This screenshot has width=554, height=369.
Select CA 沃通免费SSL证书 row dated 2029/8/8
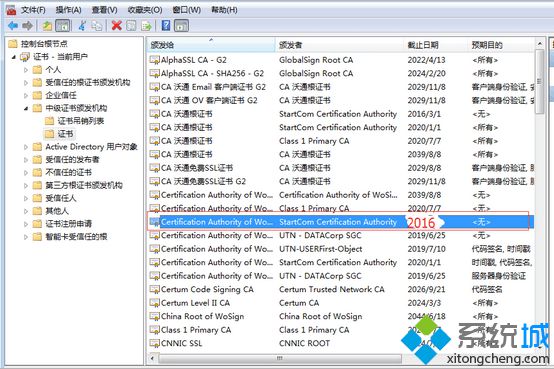coord(341,168)
